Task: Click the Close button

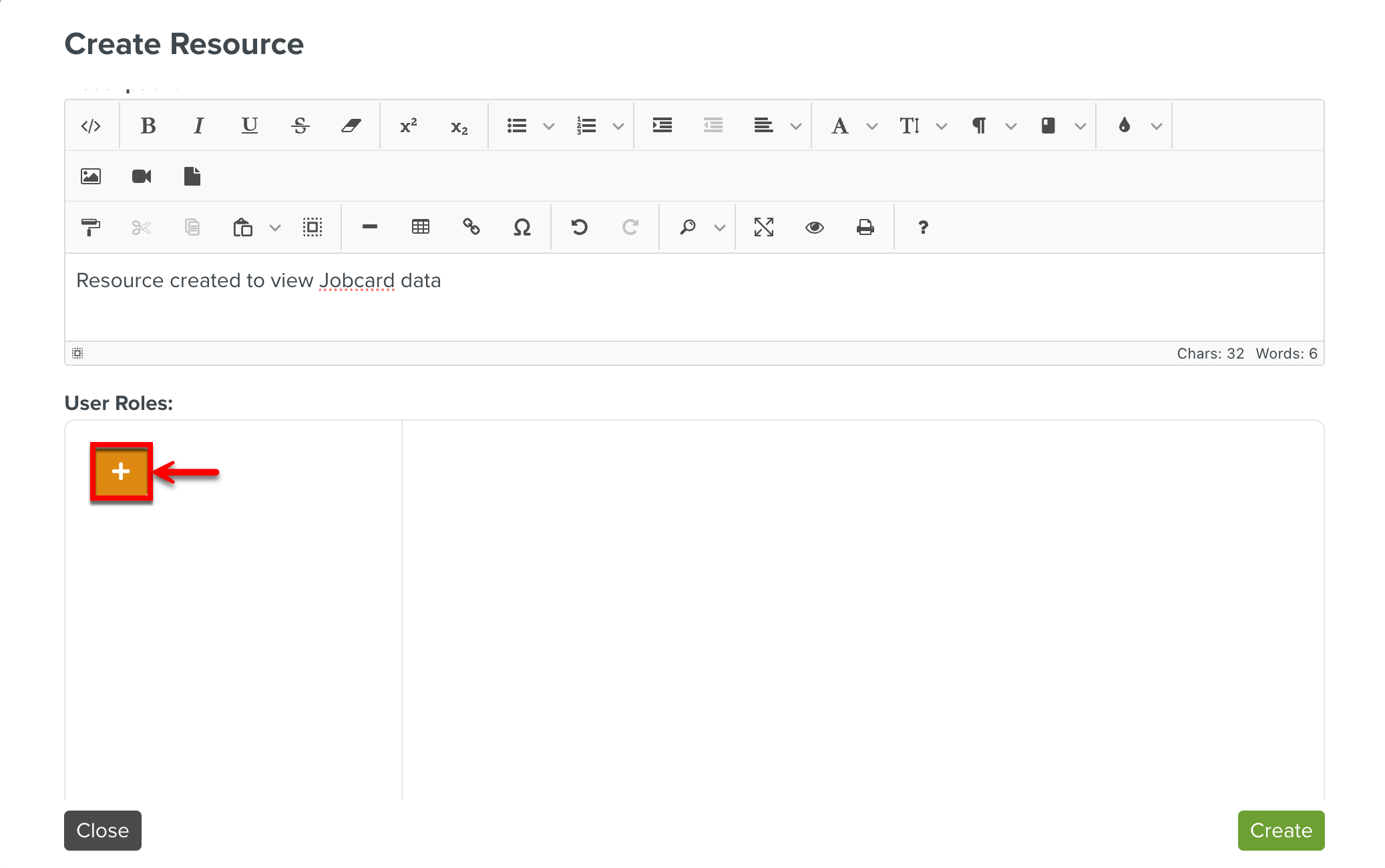Action: point(103,830)
